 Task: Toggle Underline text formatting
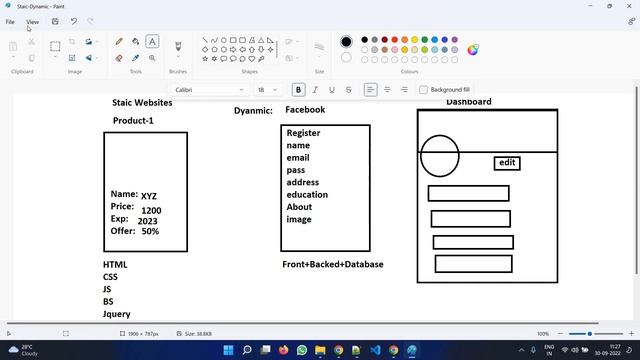[x=332, y=90]
